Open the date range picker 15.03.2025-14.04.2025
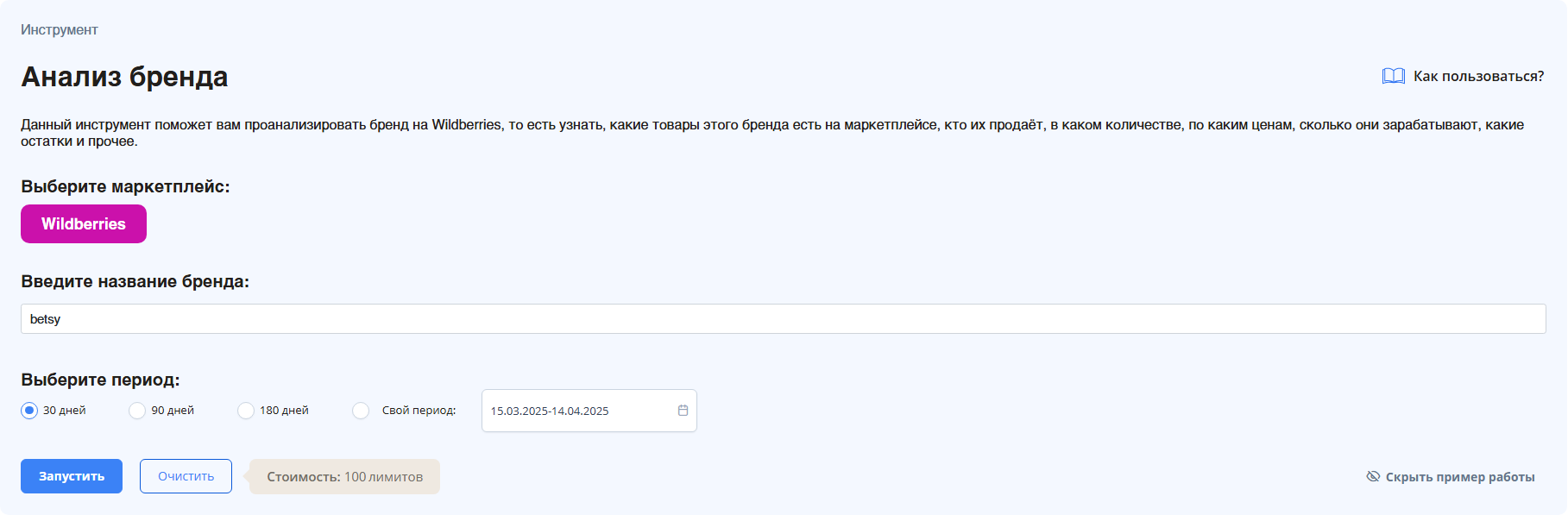This screenshot has width=1568, height=515. click(578, 411)
